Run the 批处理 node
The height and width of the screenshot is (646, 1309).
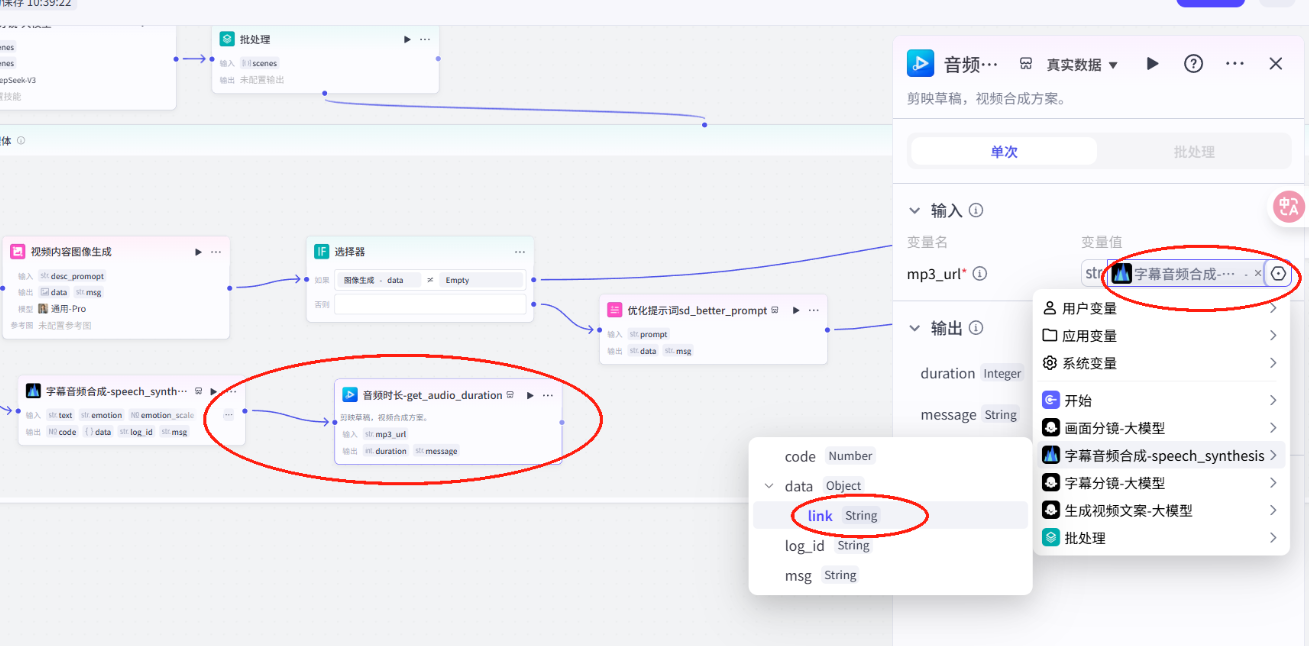tap(406, 39)
